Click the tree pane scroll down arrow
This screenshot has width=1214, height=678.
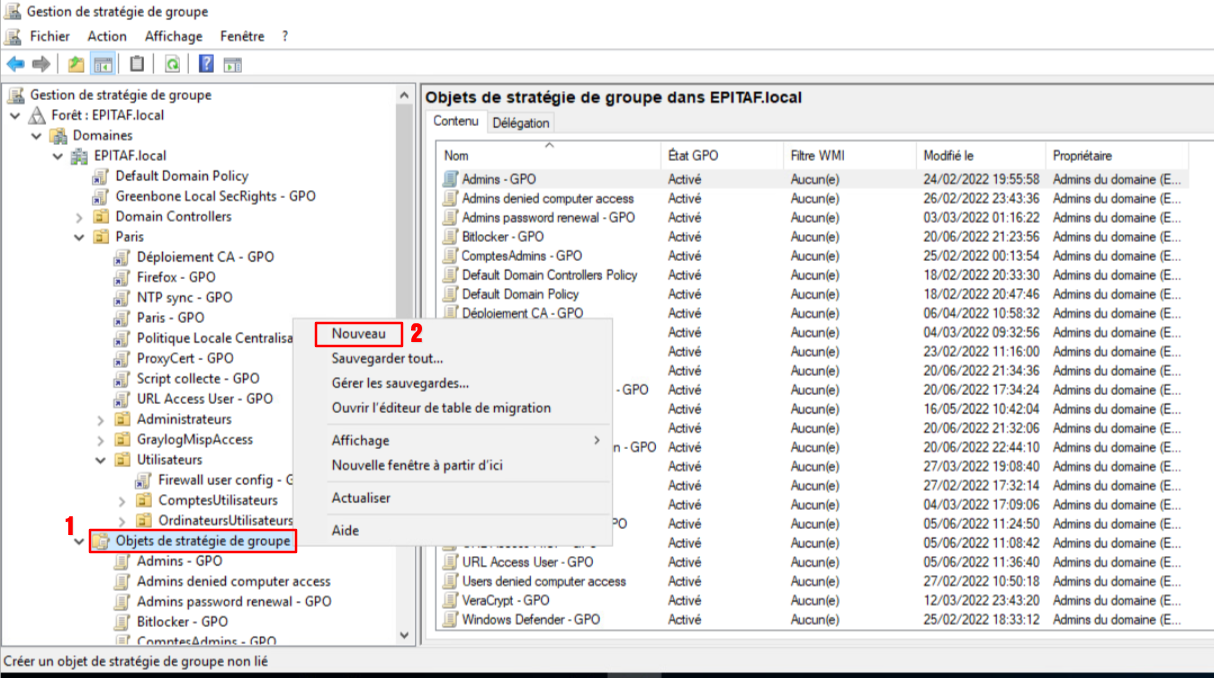[404, 635]
